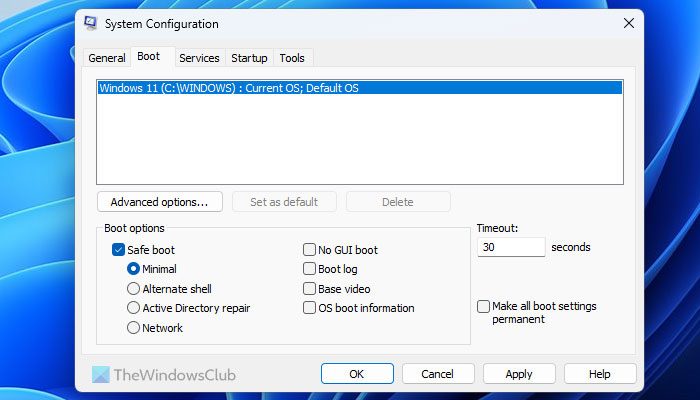Open Help for System Configuration
Screen dimensions: 700x400
(600, 374)
